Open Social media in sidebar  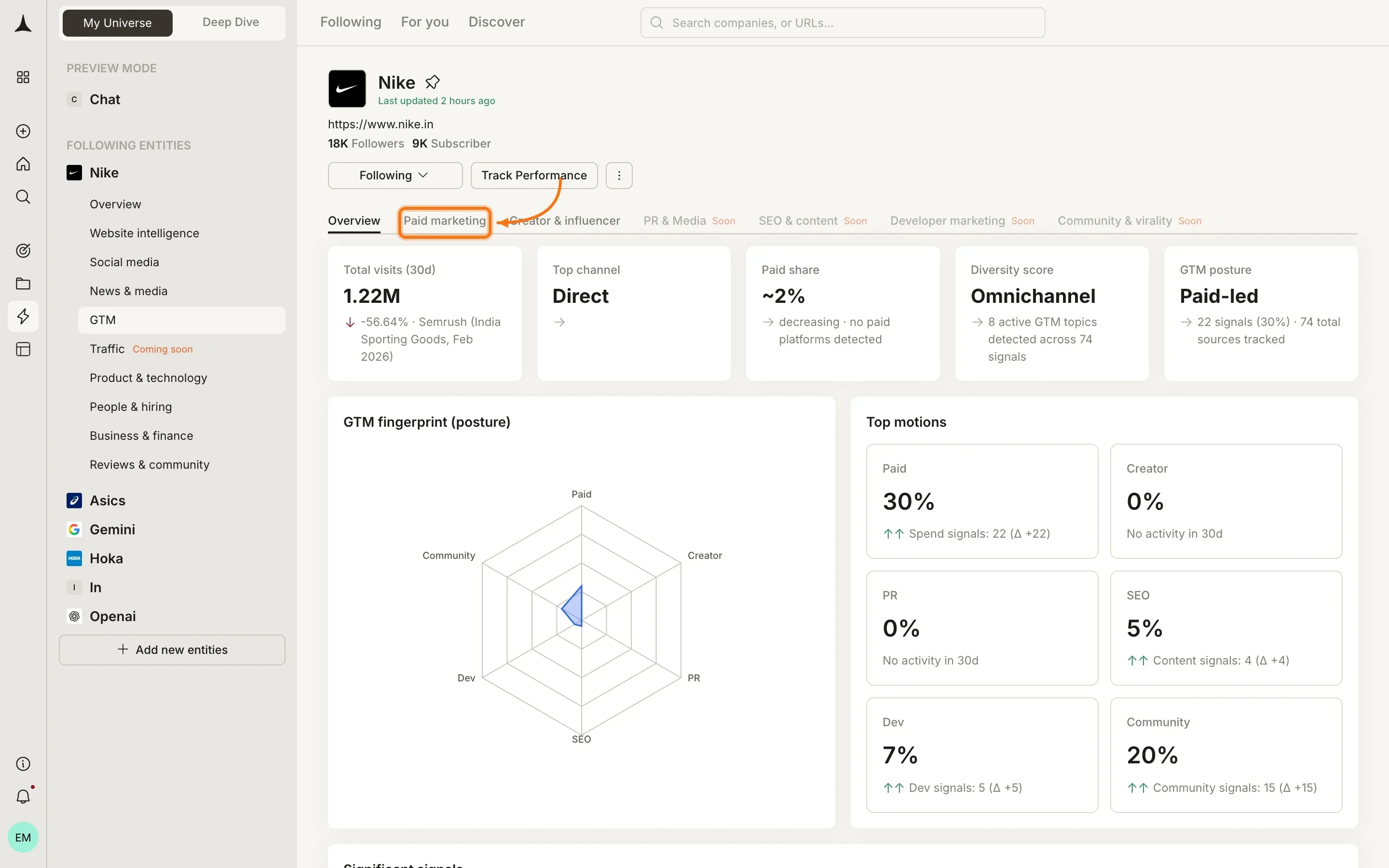[124, 262]
